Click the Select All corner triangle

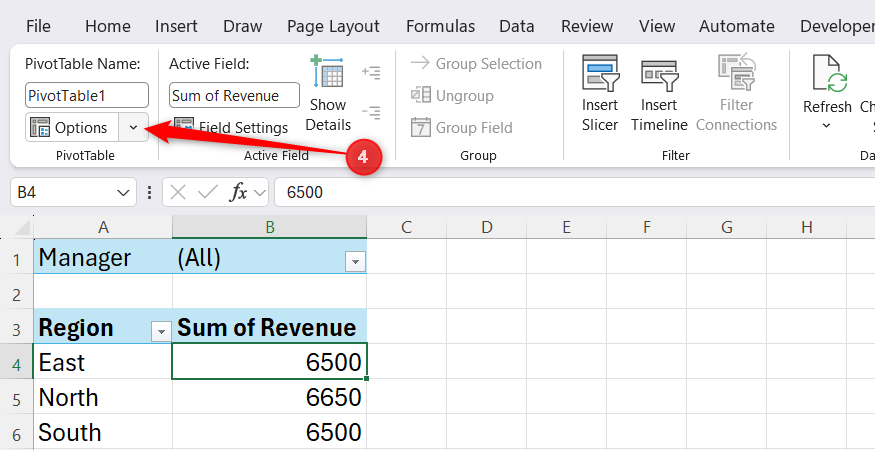(x=21, y=227)
